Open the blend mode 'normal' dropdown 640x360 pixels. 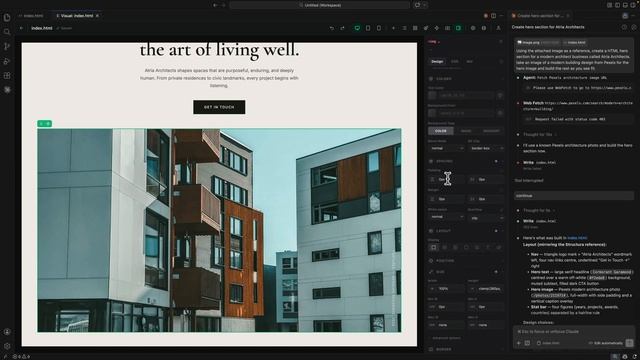[447, 148]
